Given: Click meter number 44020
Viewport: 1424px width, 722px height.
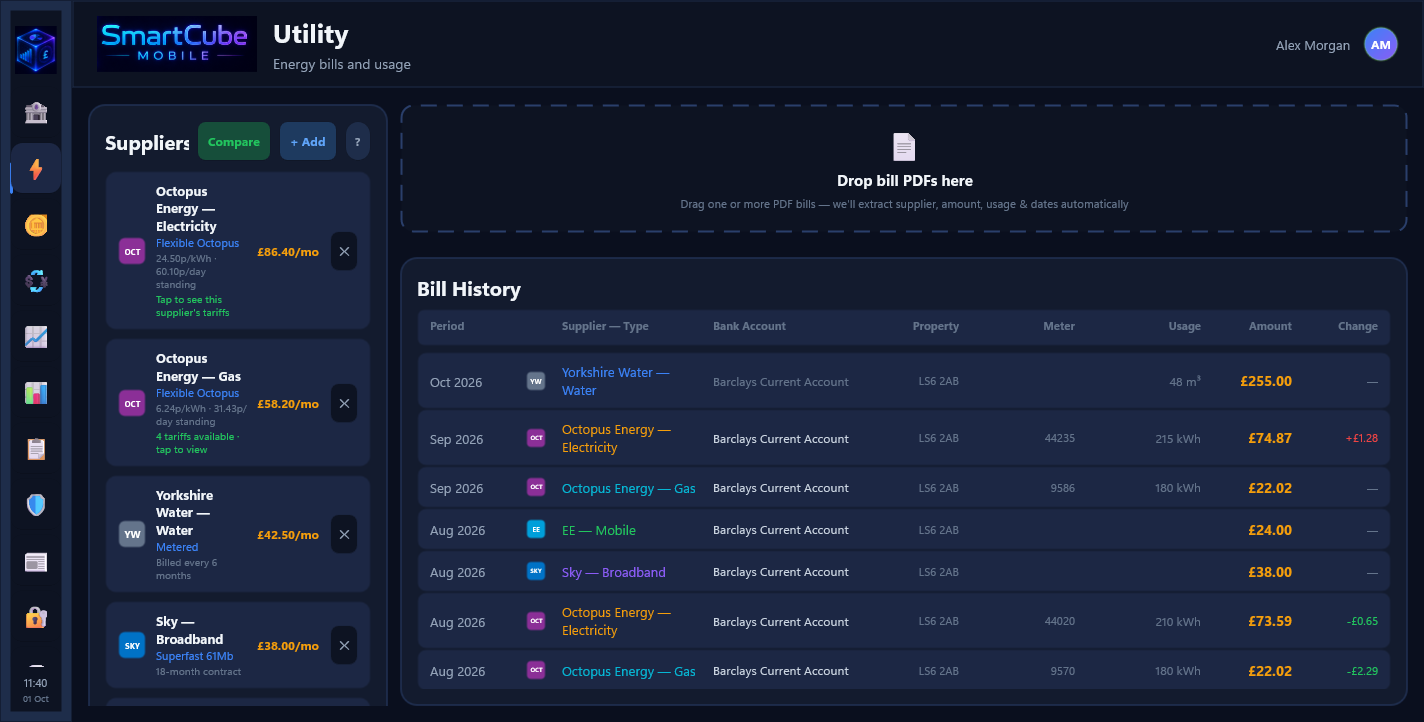Looking at the screenshot, I should tap(1060, 621).
